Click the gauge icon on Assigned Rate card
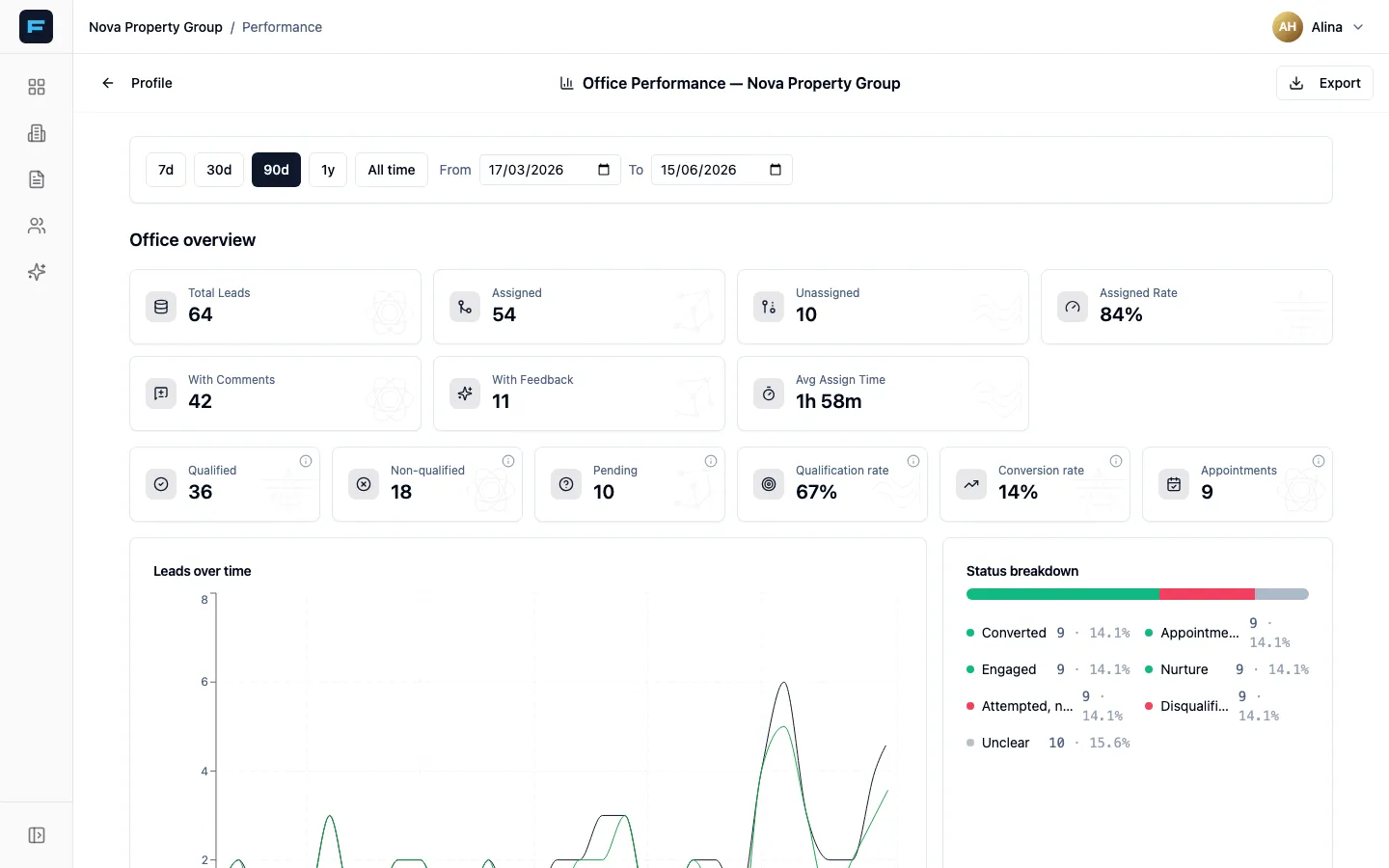This screenshot has width=1389, height=868. click(x=1073, y=307)
